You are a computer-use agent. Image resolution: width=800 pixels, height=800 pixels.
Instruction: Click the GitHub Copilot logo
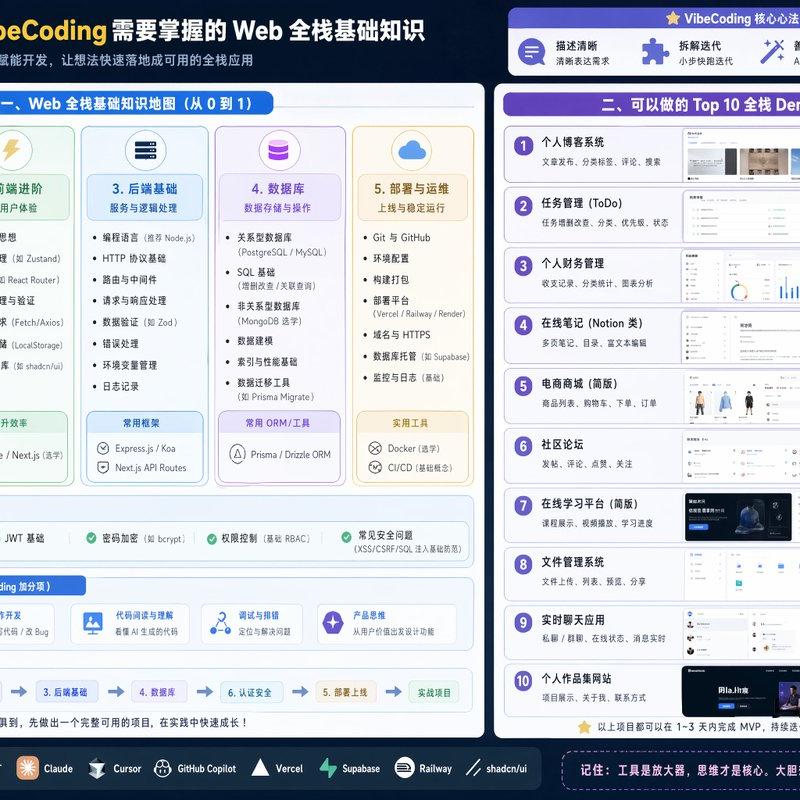point(162,768)
